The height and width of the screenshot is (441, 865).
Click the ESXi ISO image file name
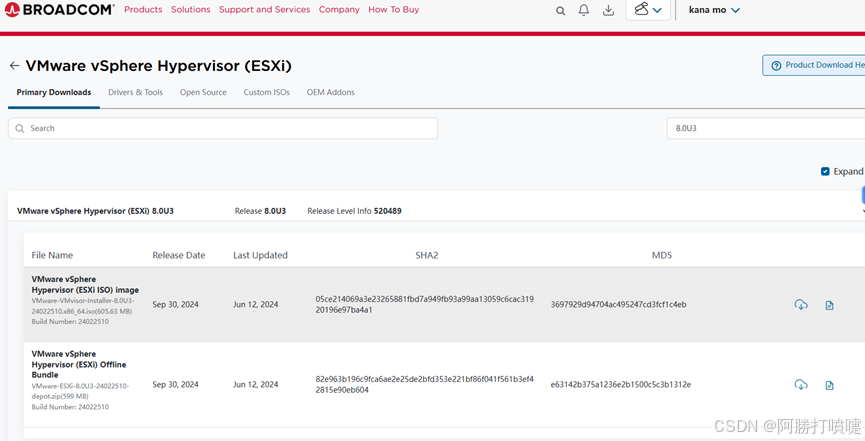point(85,284)
